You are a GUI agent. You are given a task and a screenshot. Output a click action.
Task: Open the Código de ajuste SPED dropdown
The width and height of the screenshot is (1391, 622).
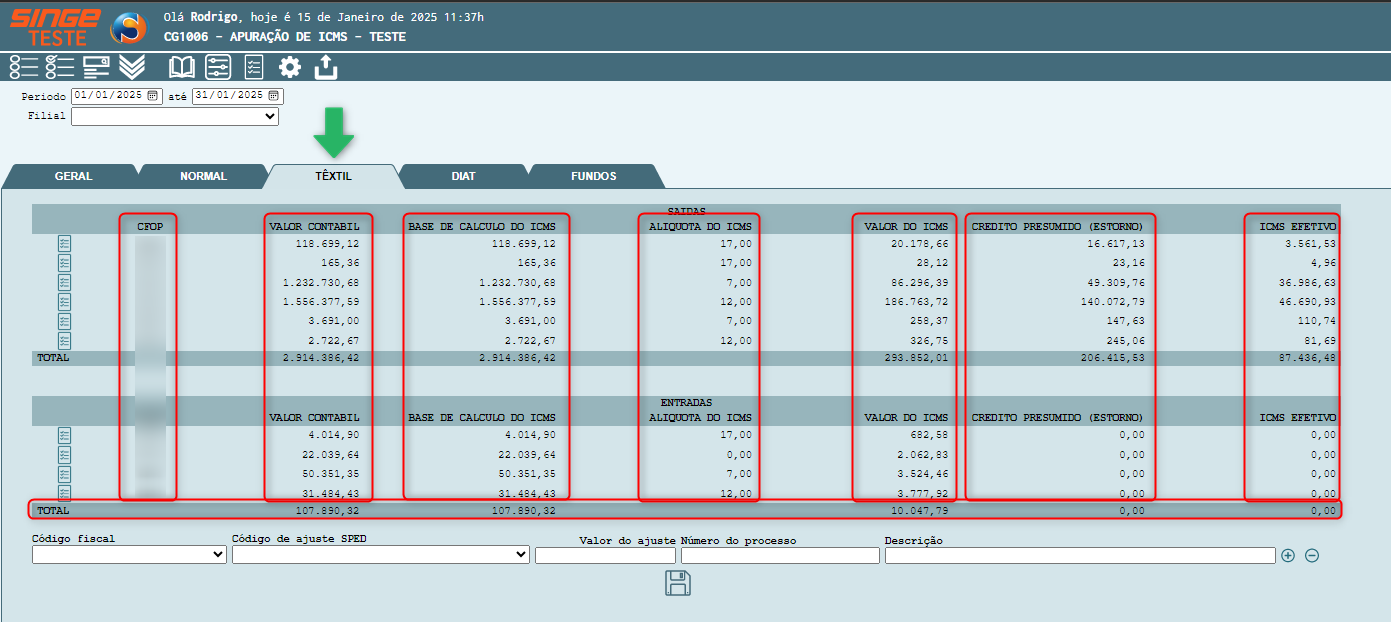[380, 555]
